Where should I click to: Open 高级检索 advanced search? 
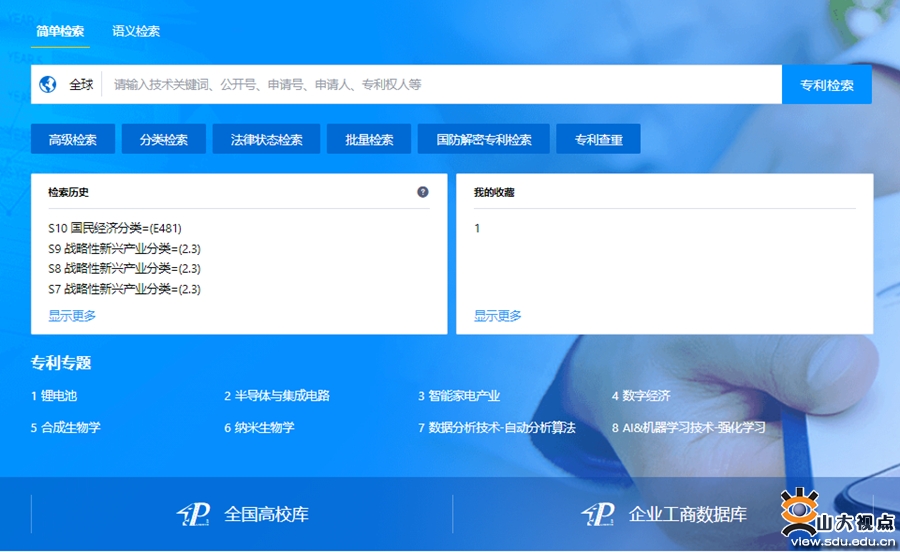73,140
